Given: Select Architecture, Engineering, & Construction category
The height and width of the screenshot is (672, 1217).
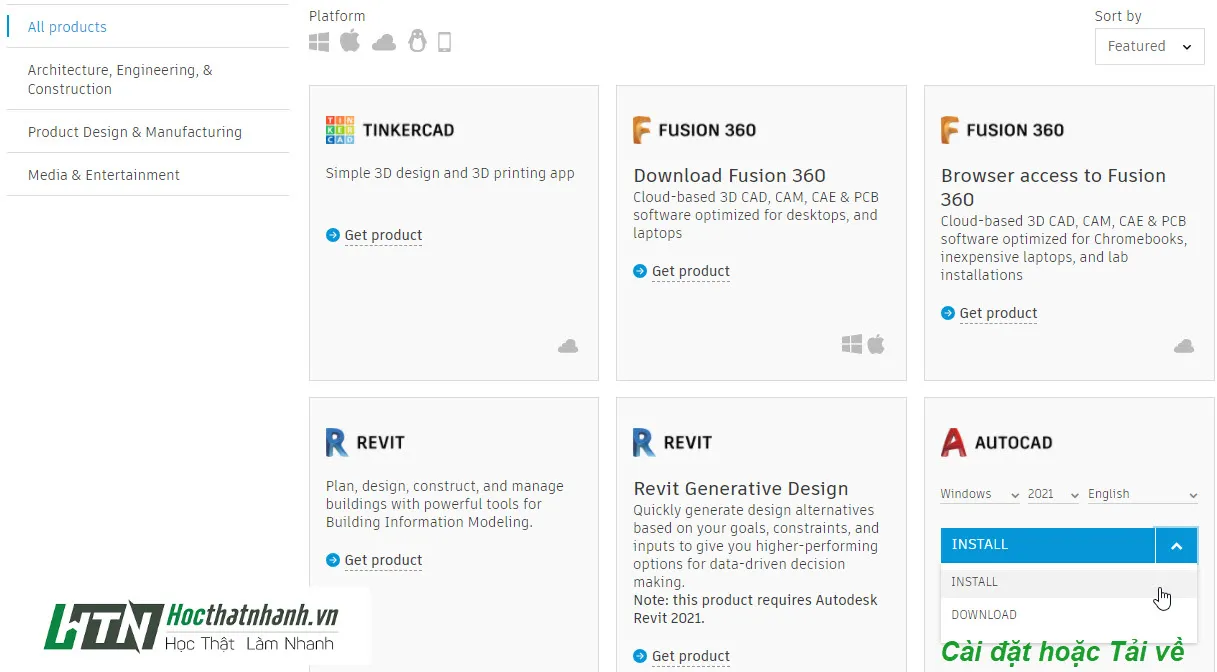Looking at the screenshot, I should point(120,80).
